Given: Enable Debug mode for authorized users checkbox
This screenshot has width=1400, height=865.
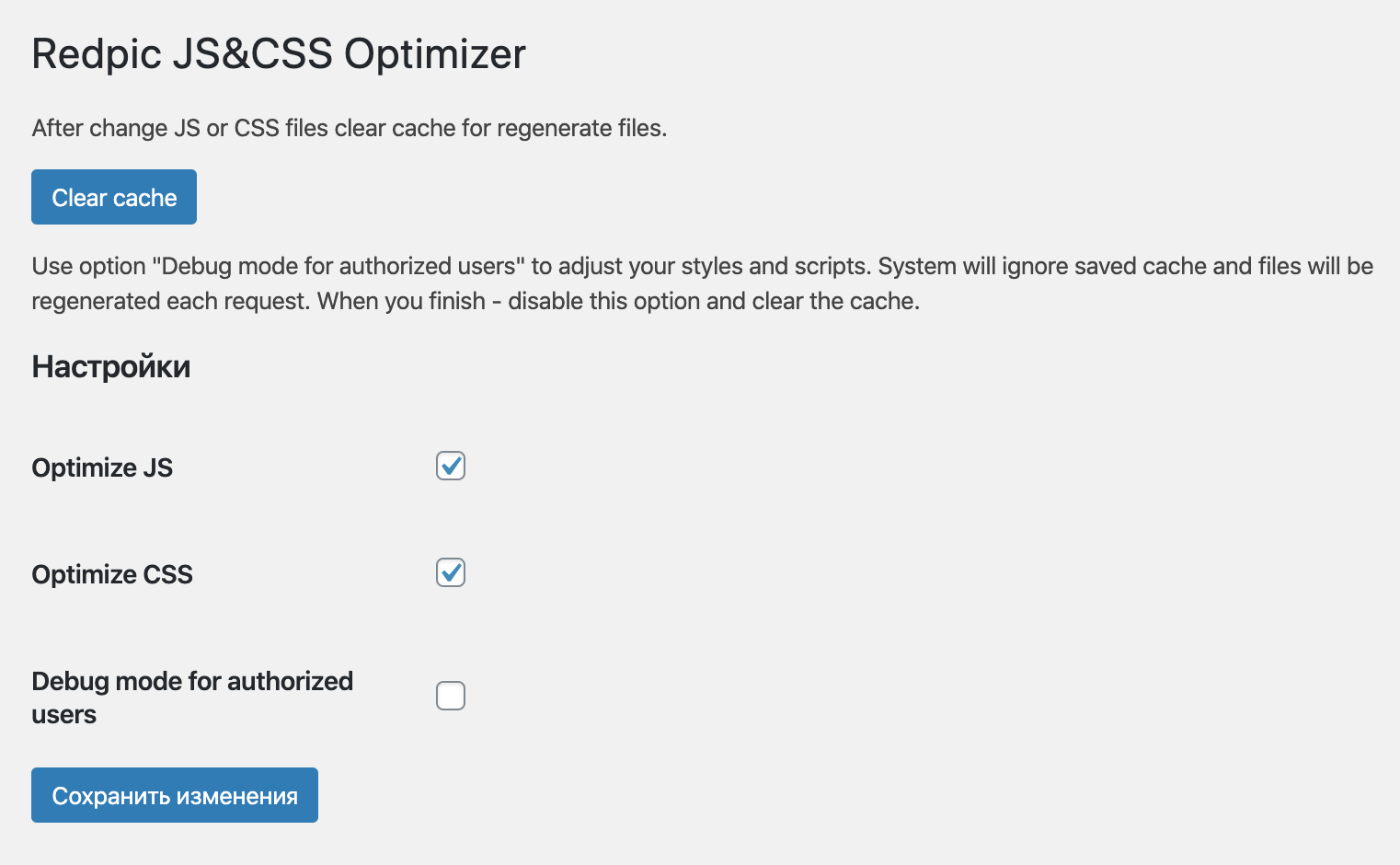Looking at the screenshot, I should pyautogui.click(x=451, y=696).
